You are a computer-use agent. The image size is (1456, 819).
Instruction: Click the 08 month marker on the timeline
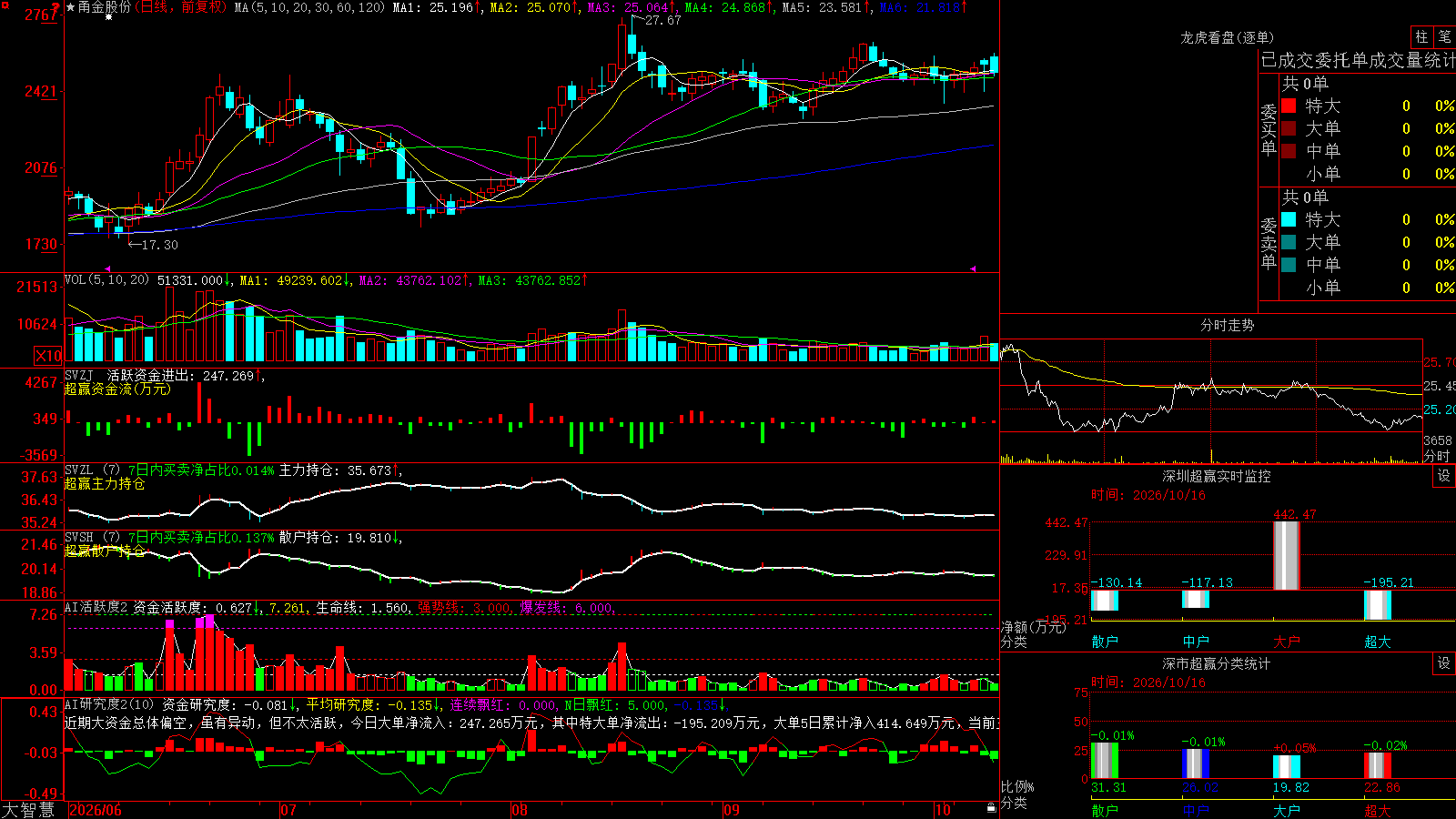(520, 810)
